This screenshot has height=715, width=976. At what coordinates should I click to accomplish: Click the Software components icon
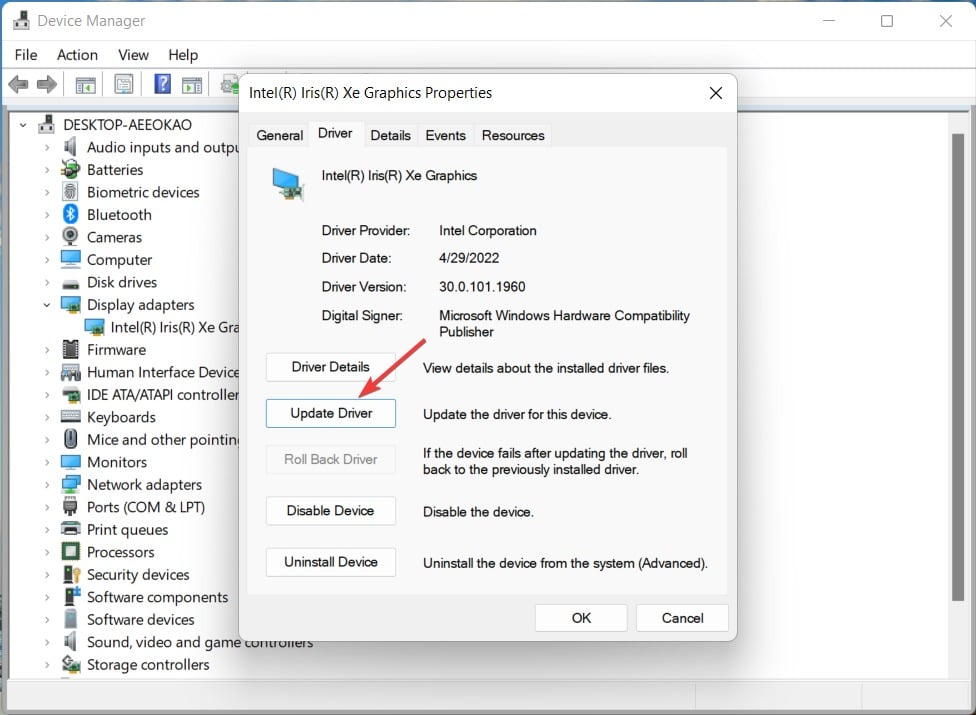pos(72,596)
